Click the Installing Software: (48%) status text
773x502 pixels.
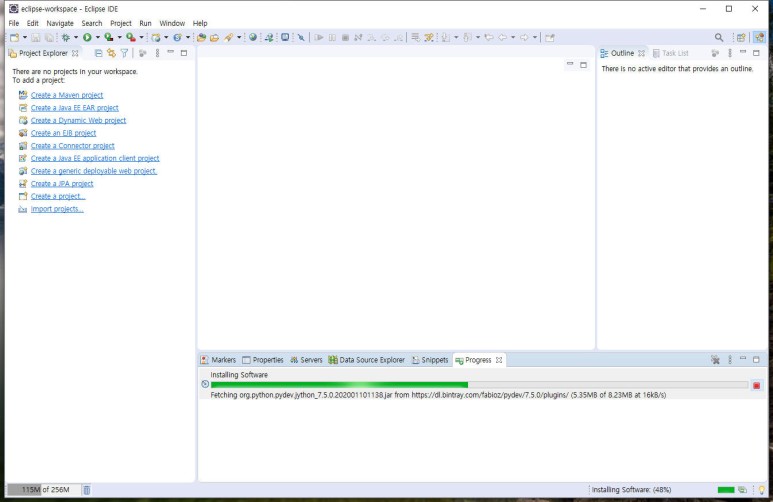point(631,490)
